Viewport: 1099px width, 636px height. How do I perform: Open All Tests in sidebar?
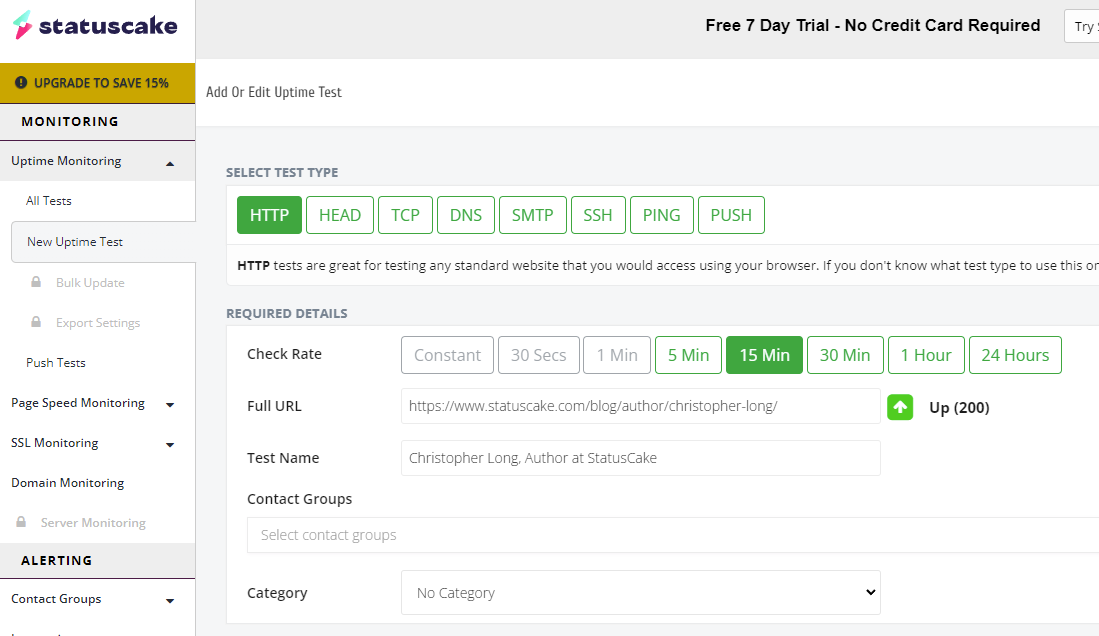click(x=49, y=201)
